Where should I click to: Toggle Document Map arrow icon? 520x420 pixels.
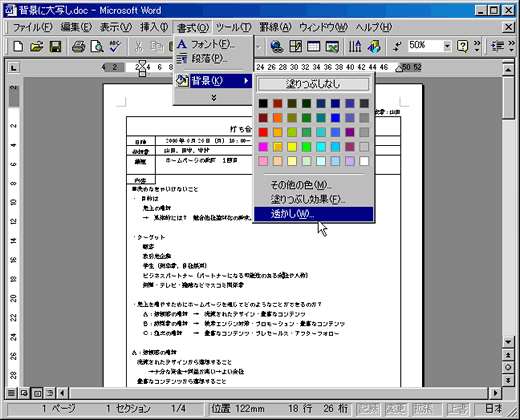point(397,46)
